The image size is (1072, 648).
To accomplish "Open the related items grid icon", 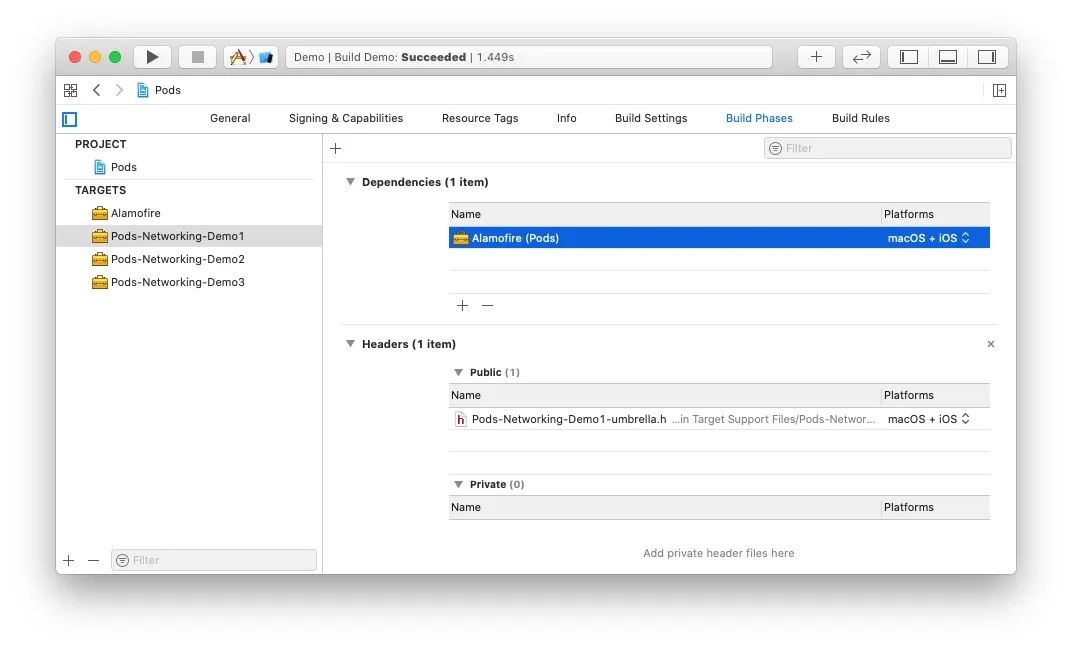I will (70, 90).
